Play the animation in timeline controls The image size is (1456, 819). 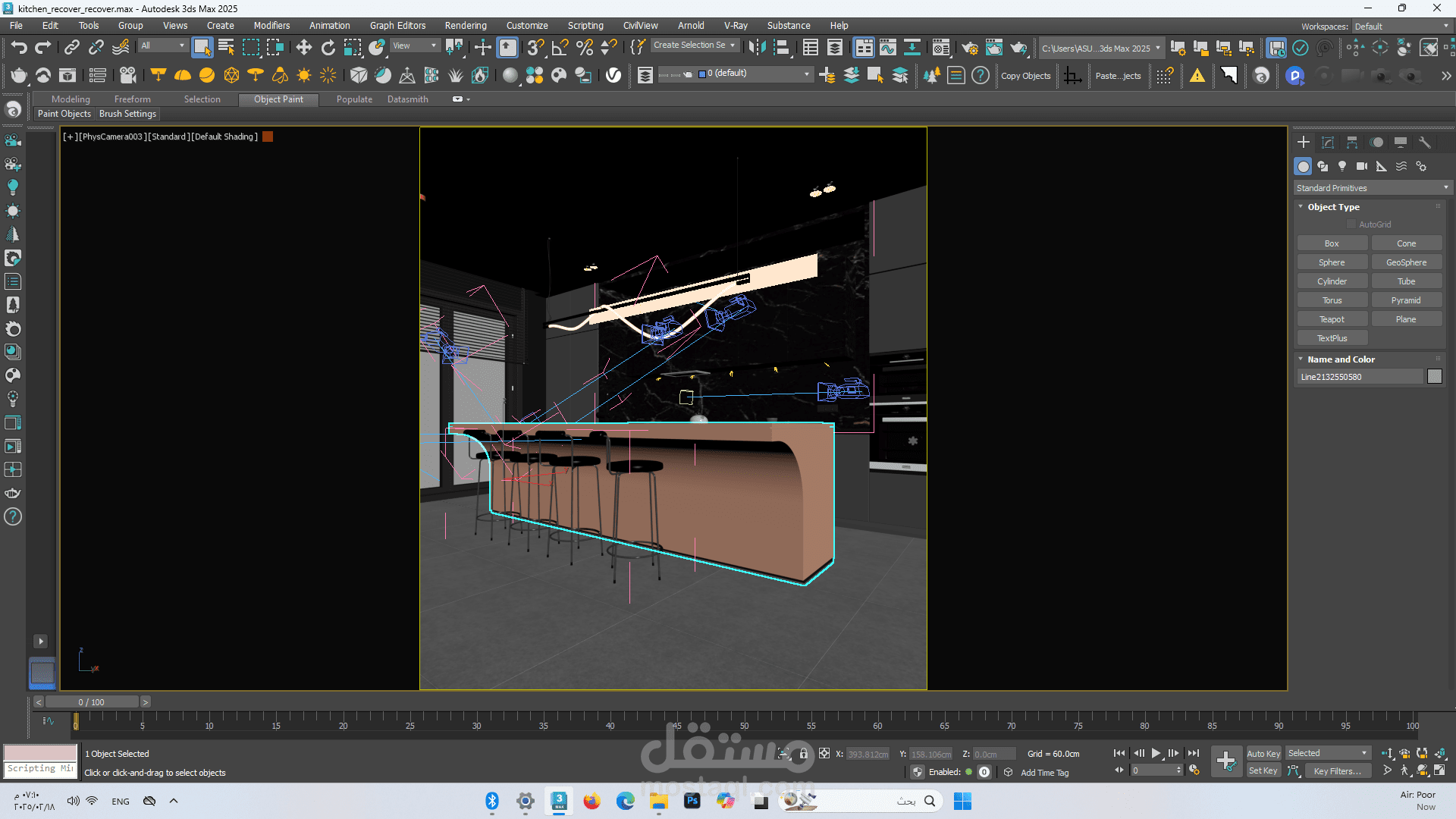point(1156,753)
